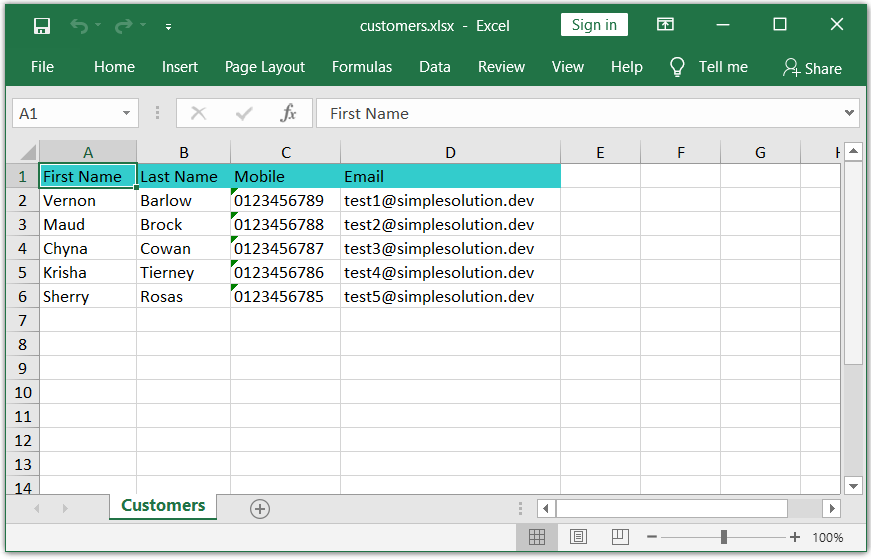Image resolution: width=871 pixels, height=559 pixels.
Task: Click the zoom slider handle
Action: [723, 537]
